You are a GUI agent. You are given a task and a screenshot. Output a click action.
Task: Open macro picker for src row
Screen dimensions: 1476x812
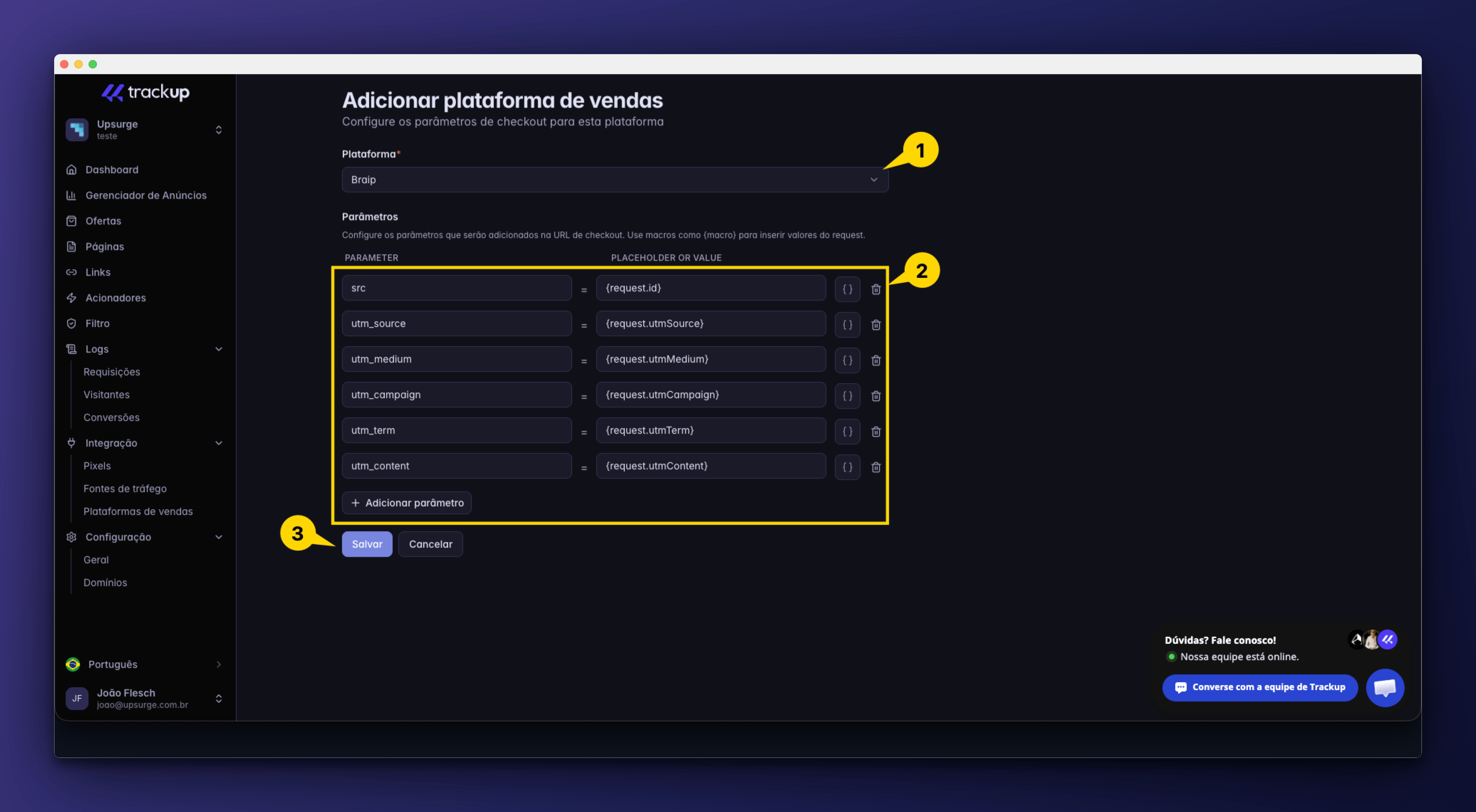tap(847, 289)
